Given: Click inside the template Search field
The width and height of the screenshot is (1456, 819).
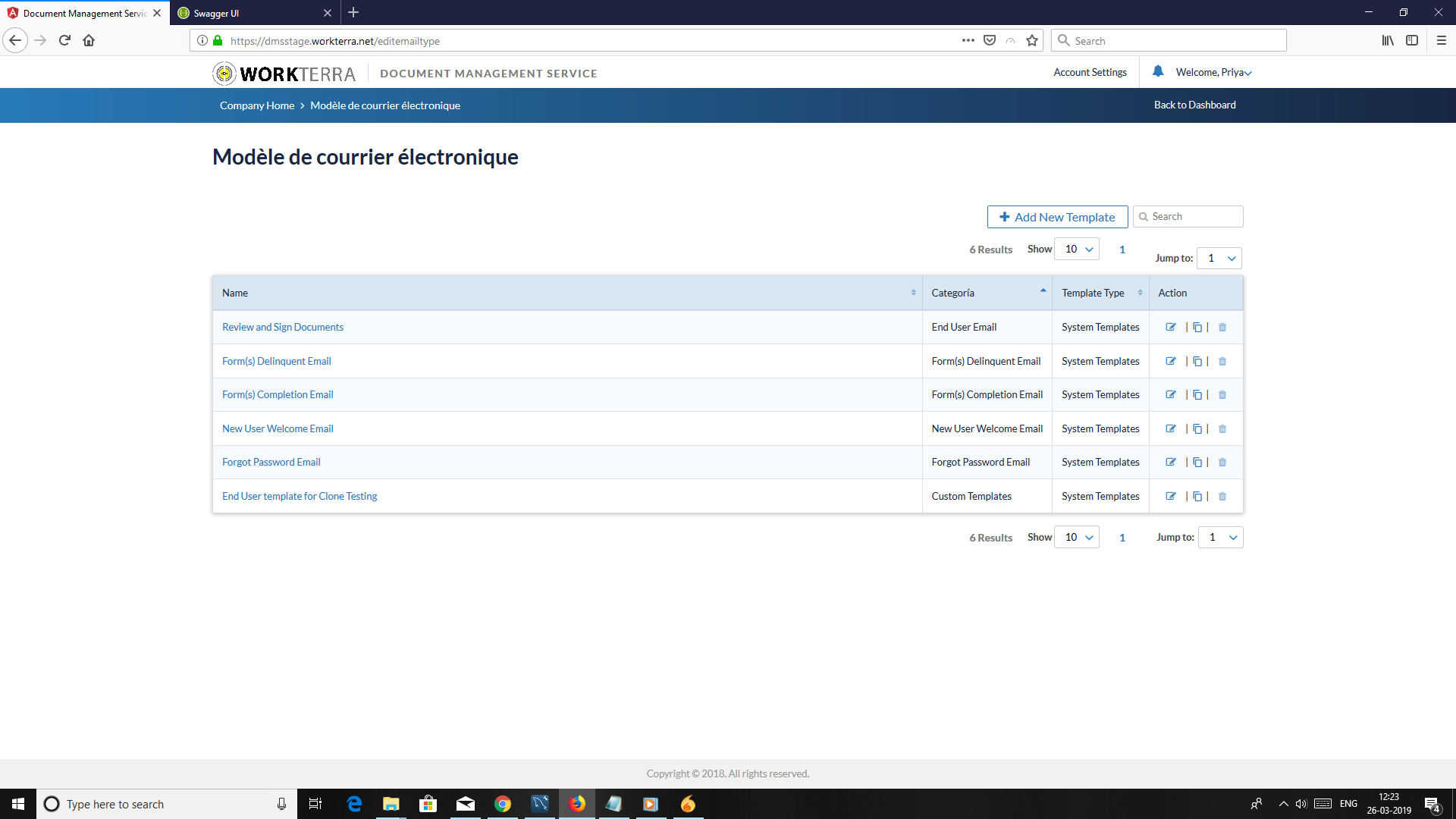Looking at the screenshot, I should tap(1194, 216).
